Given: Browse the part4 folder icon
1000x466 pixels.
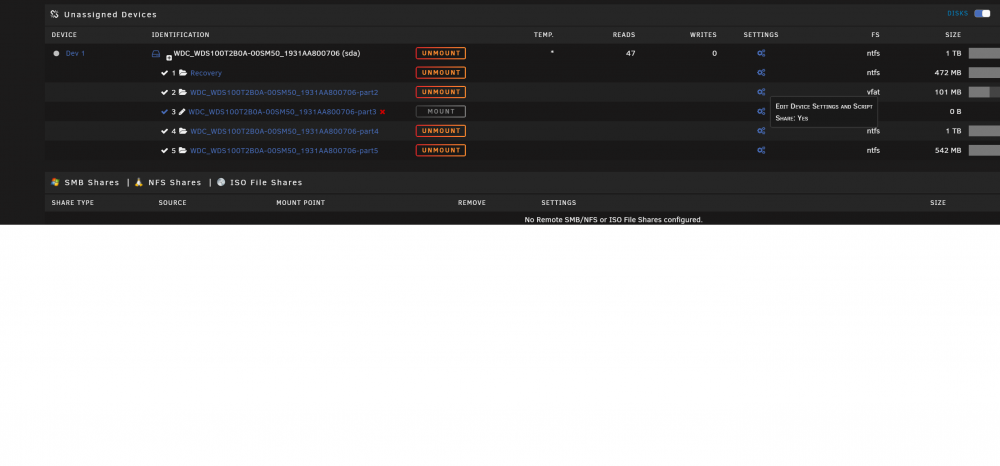Looking at the screenshot, I should [183, 131].
